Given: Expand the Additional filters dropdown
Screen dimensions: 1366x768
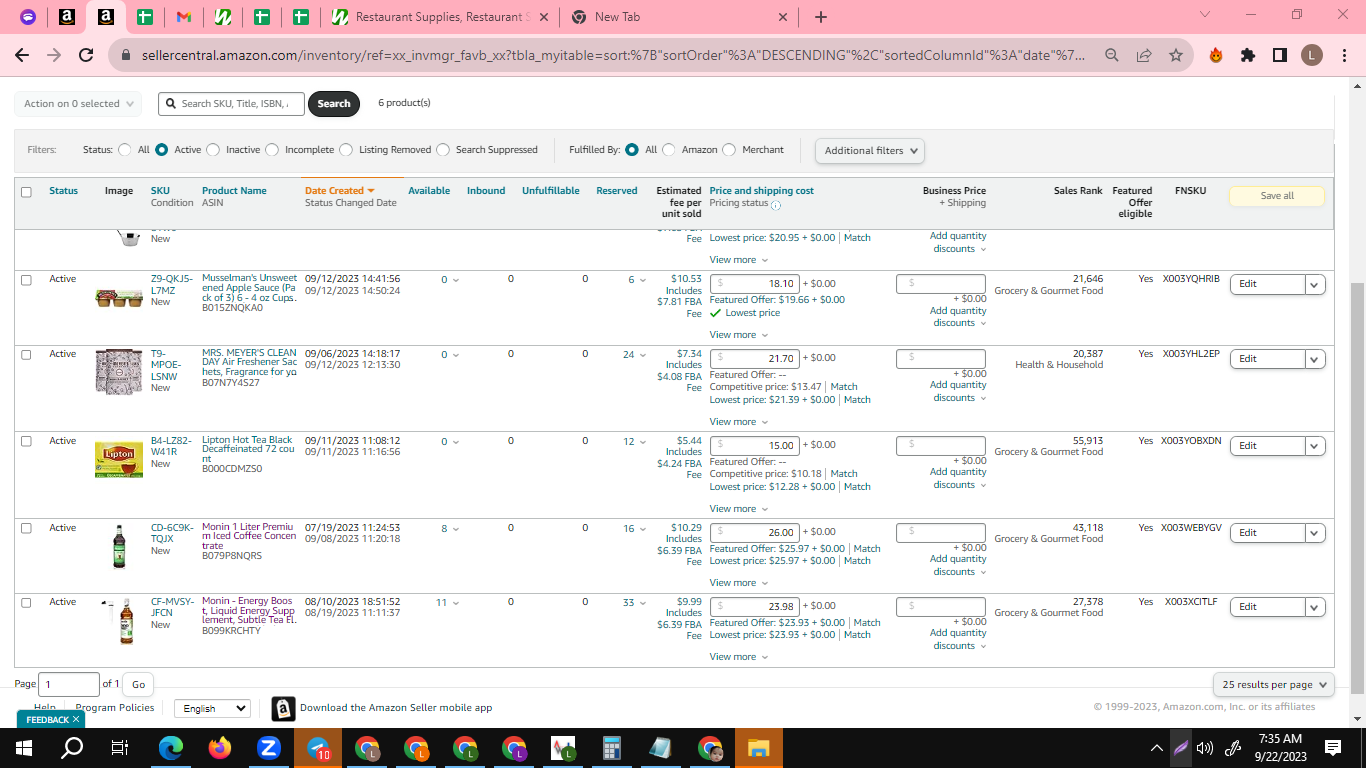Looking at the screenshot, I should (870, 151).
